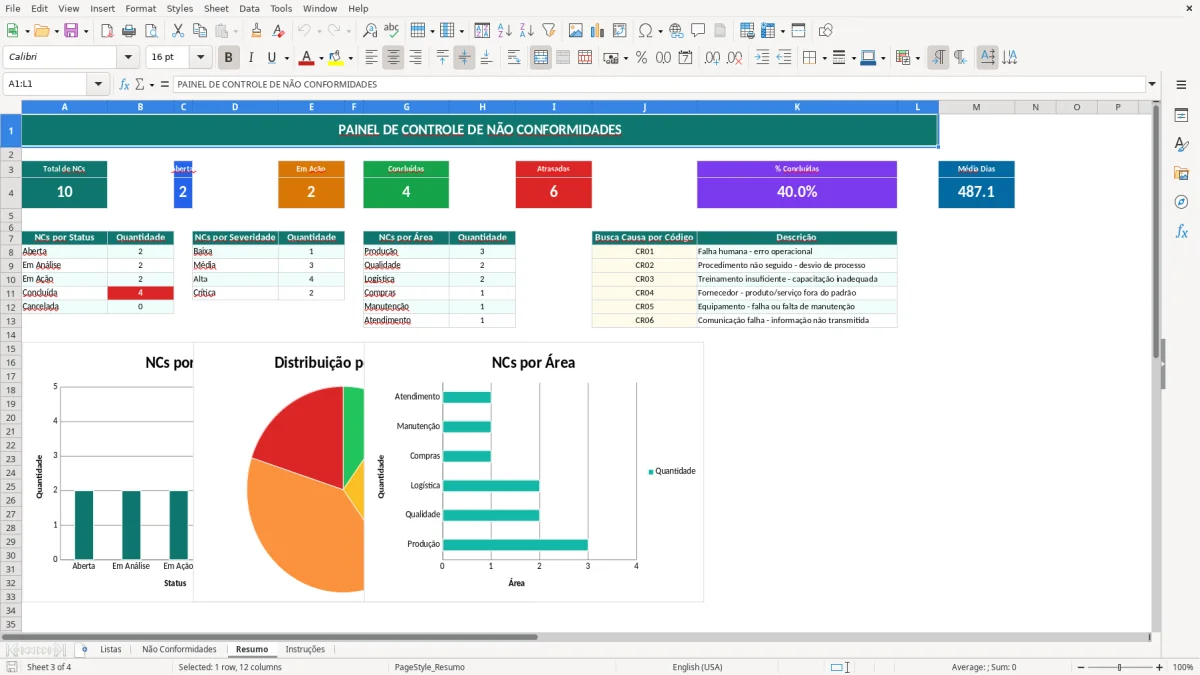Click the English (USA) language status
1200x675 pixels.
[697, 667]
